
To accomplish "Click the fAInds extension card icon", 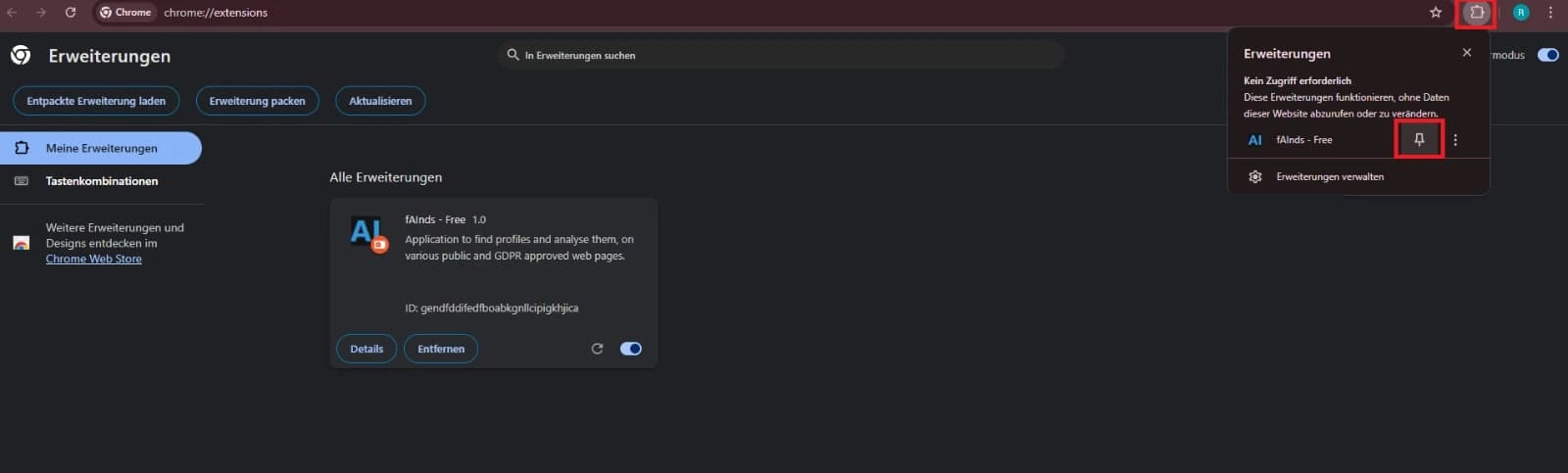I will click(368, 234).
